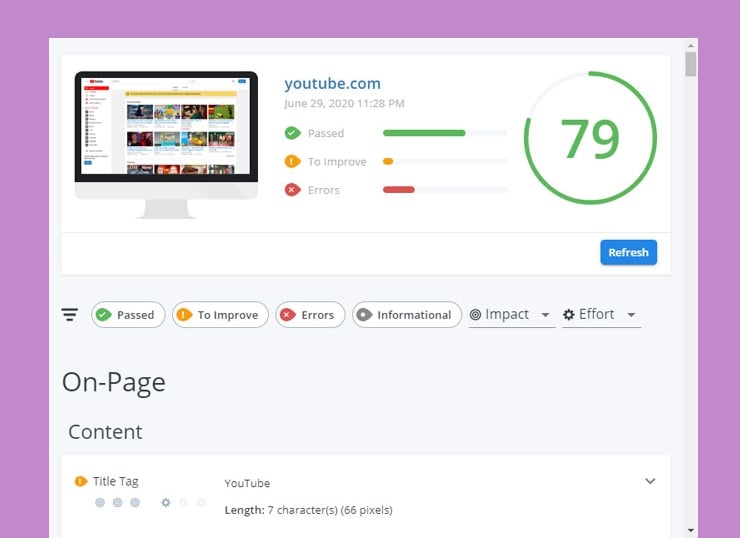This screenshot has width=740, height=538.
Task: Expand the Title Tag row chevron
Action: pyautogui.click(x=650, y=481)
